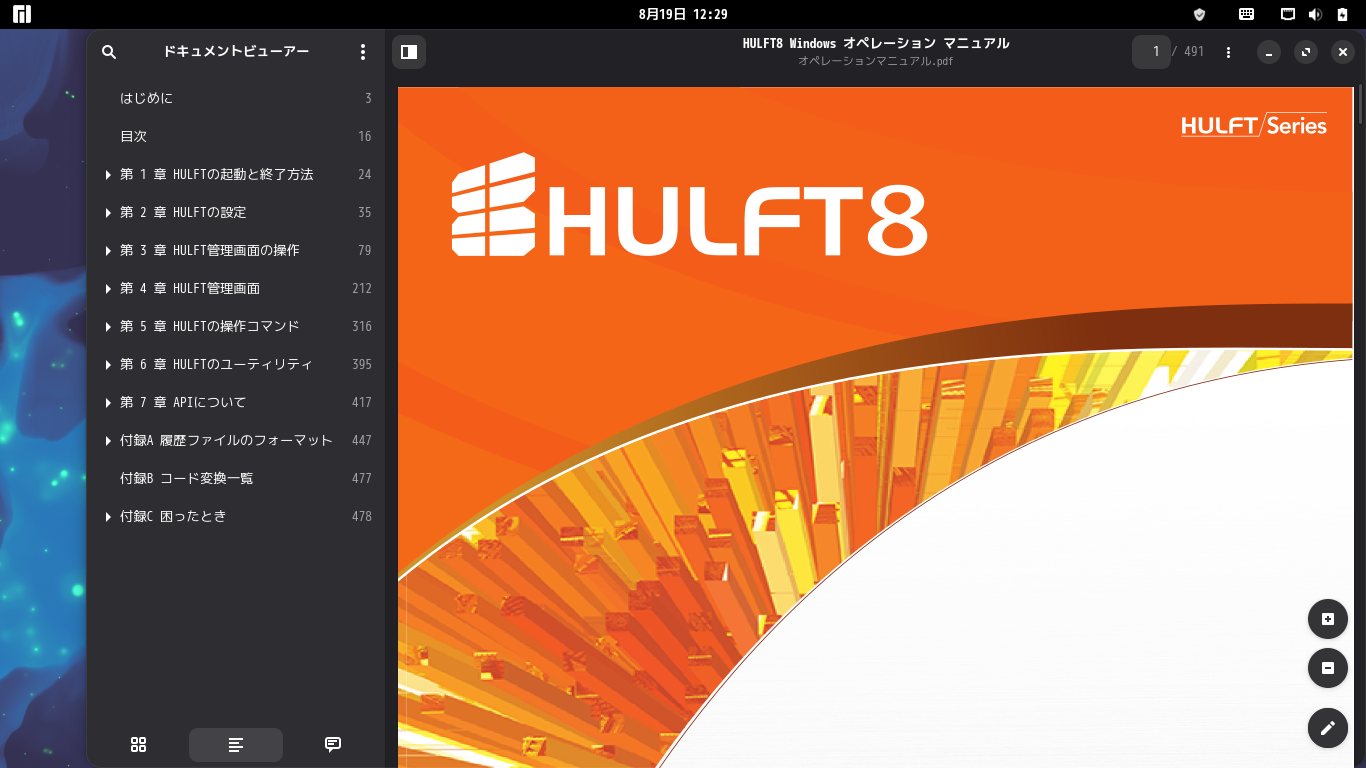Click the HULFT8 cover page image

(x=875, y=427)
